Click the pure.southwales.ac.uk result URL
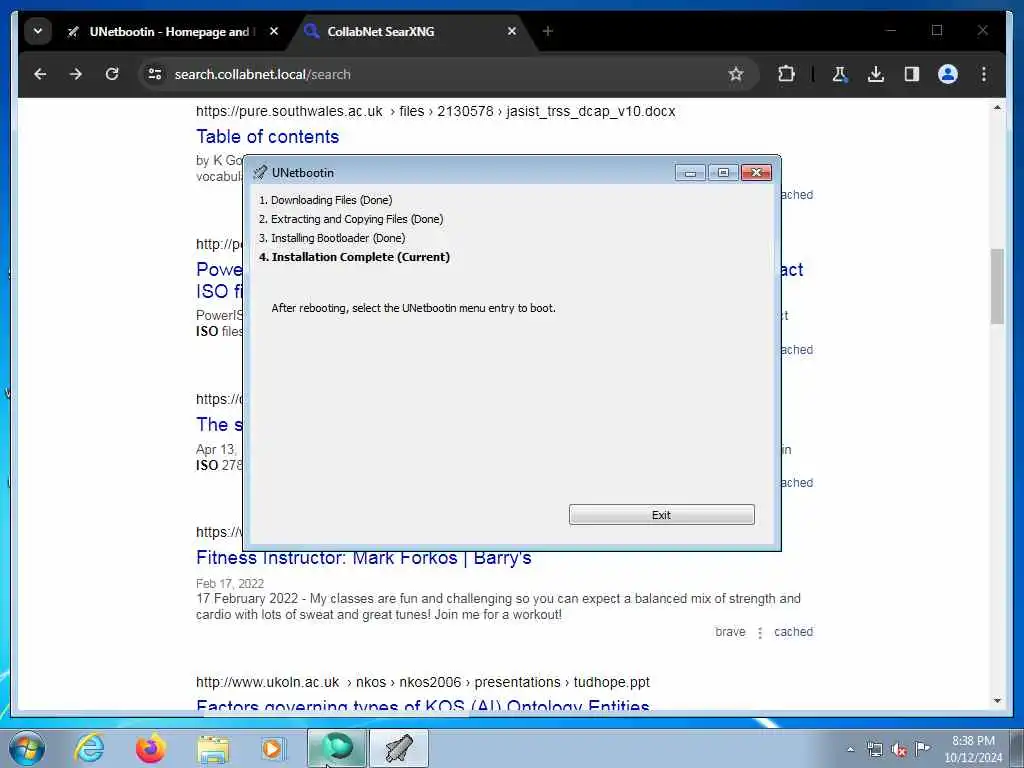The width and height of the screenshot is (1024, 768). click(436, 111)
